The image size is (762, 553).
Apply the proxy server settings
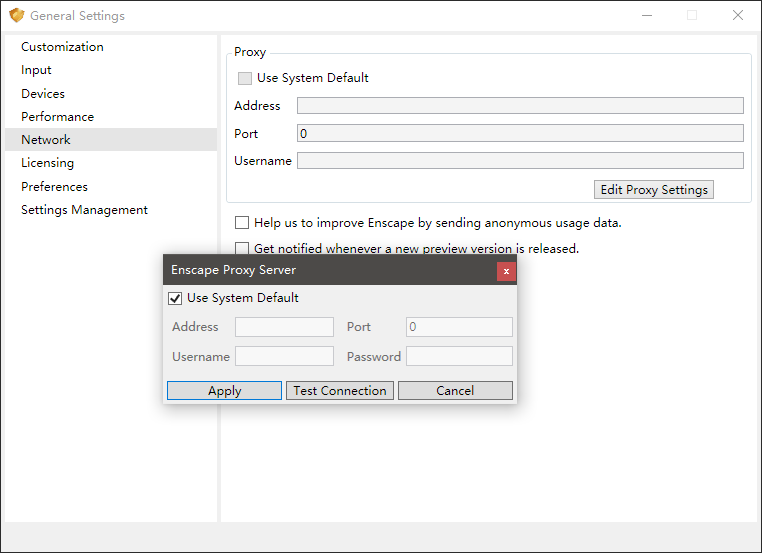pos(224,391)
